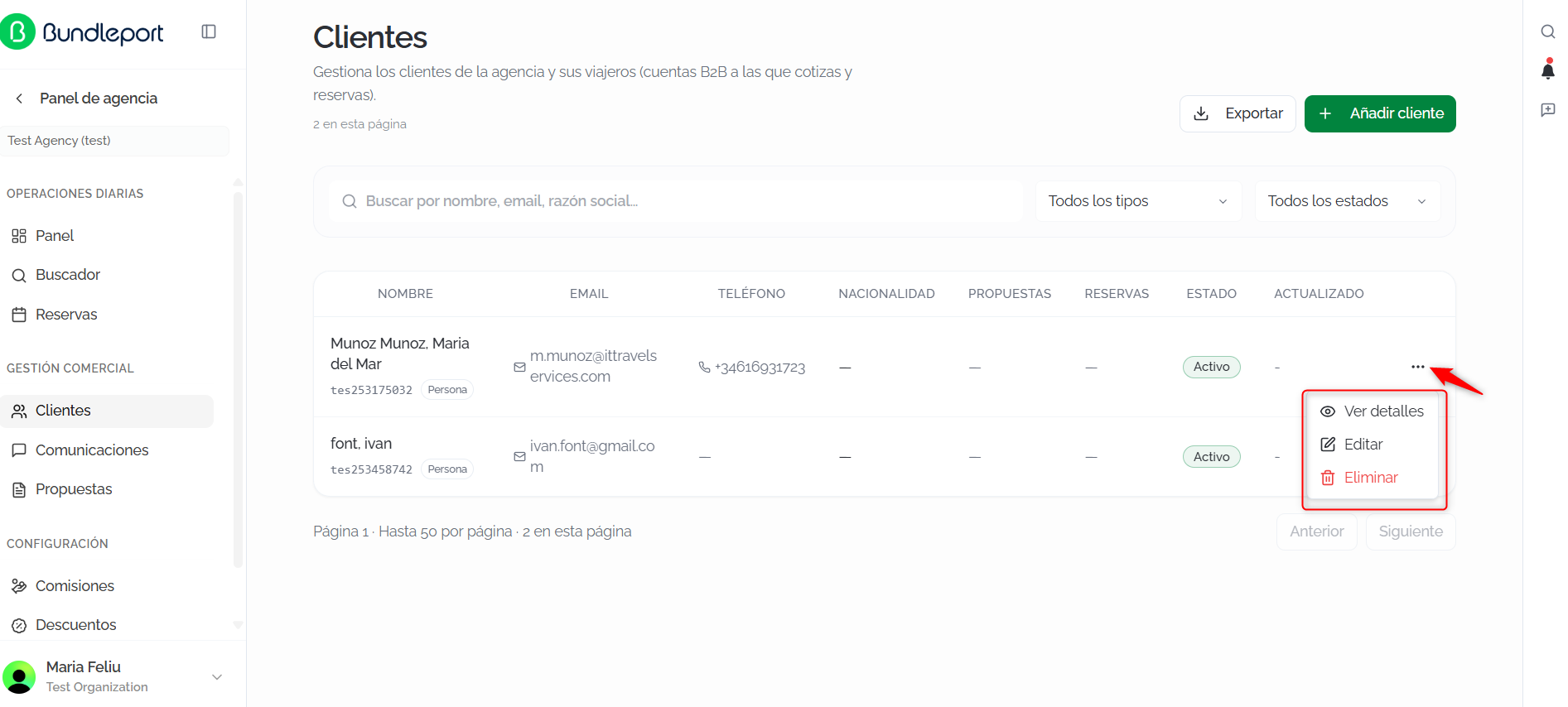1568x707 pixels.
Task: Open Comunicaciones in sidebar
Action: click(107, 450)
